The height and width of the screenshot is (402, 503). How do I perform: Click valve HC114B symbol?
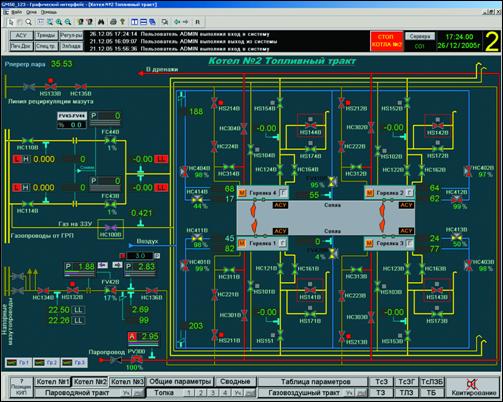pyautogui.click(x=28, y=204)
